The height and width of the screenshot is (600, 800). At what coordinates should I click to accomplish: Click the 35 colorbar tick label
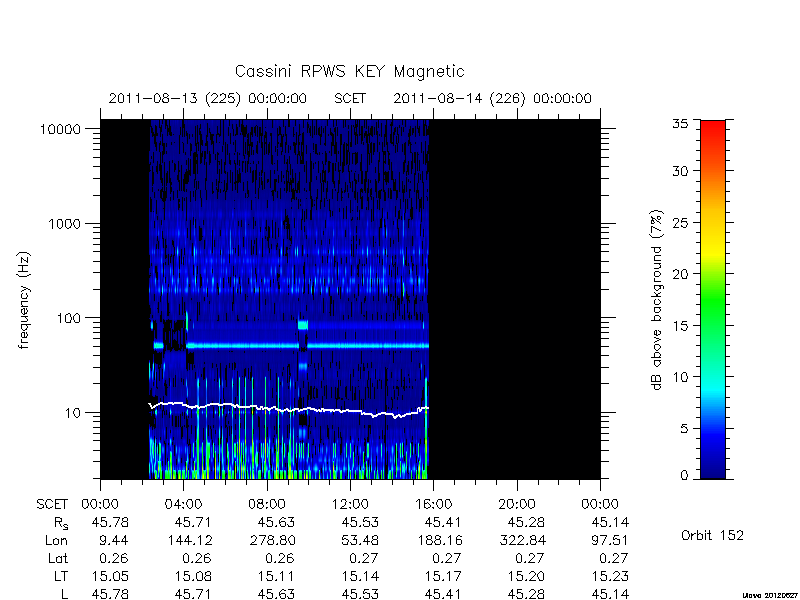click(680, 123)
